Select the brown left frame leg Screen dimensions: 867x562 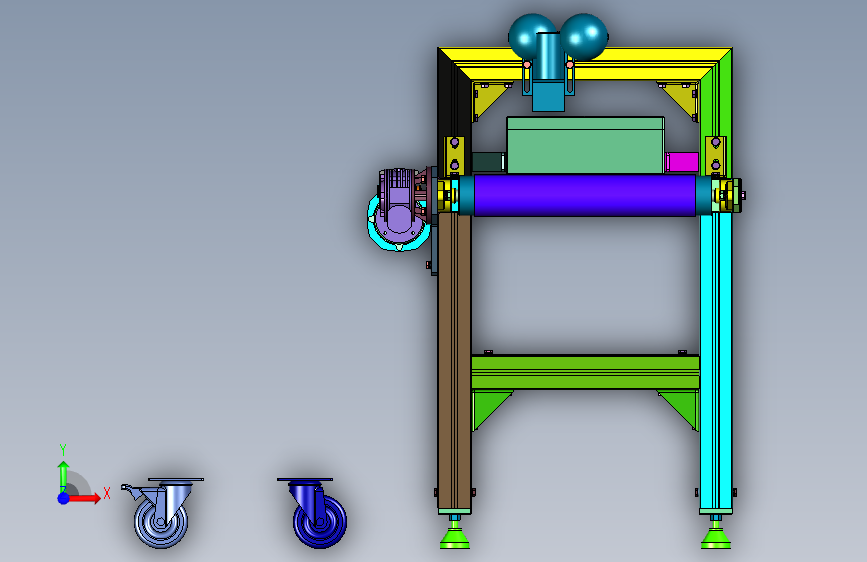pyautogui.click(x=454, y=362)
